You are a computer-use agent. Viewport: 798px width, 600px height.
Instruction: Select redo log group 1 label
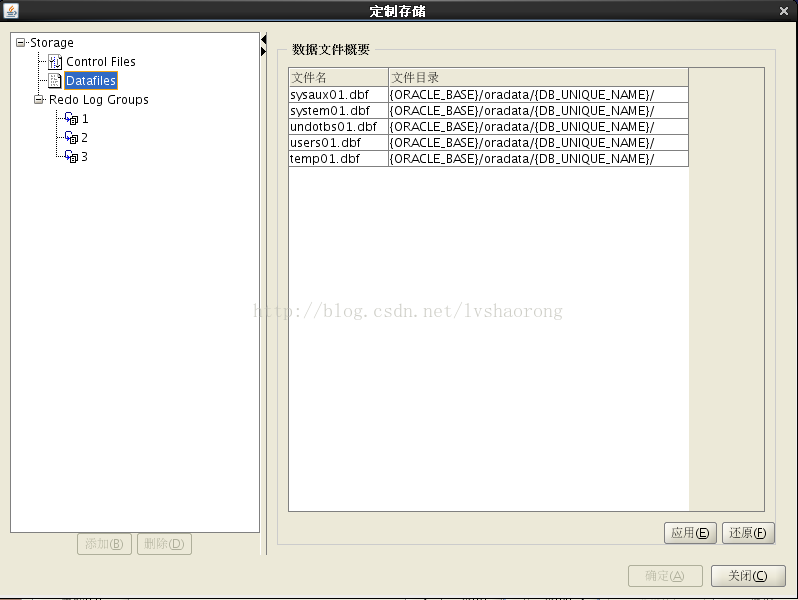coord(85,119)
